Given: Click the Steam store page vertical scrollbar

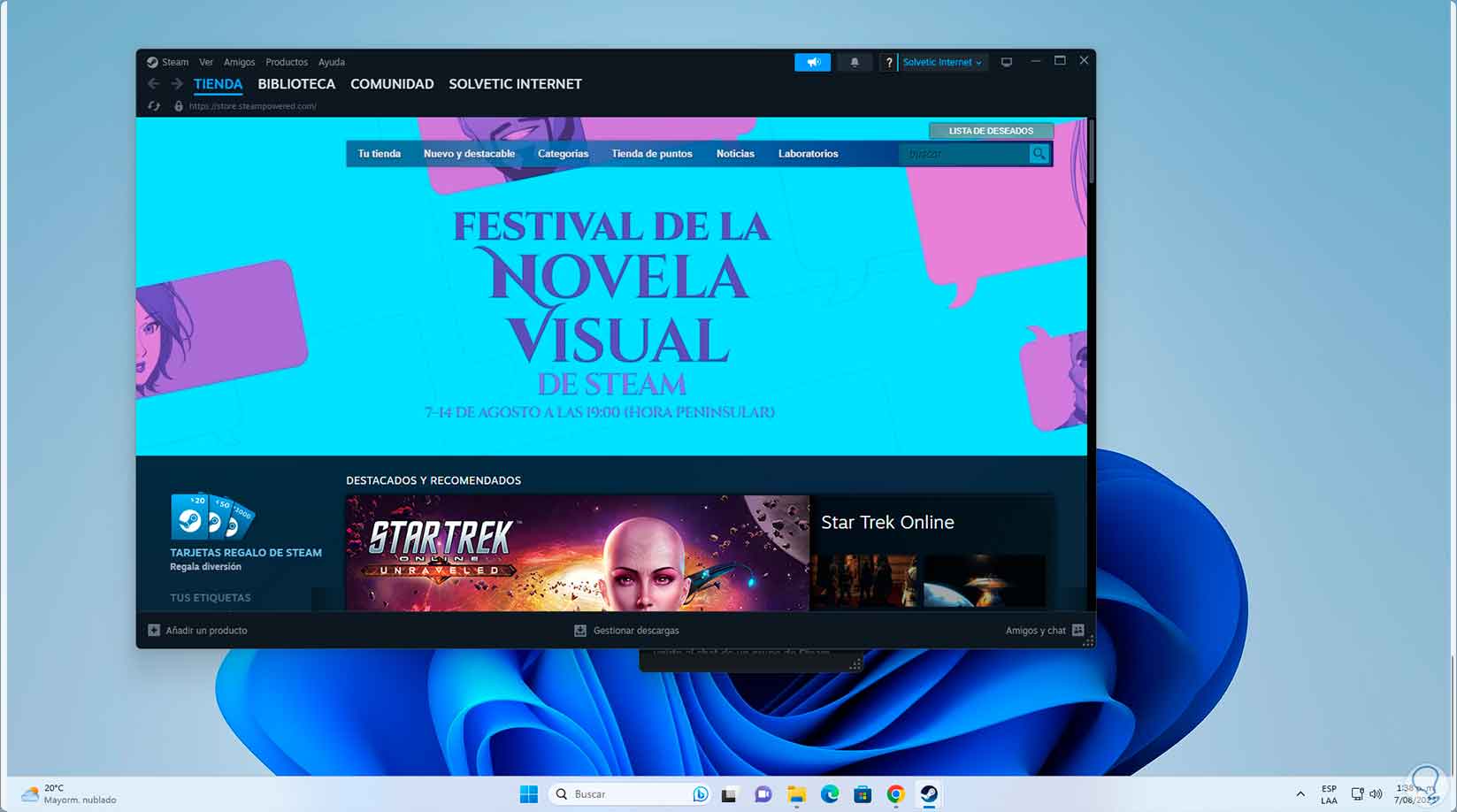Looking at the screenshot, I should click(x=1092, y=150).
